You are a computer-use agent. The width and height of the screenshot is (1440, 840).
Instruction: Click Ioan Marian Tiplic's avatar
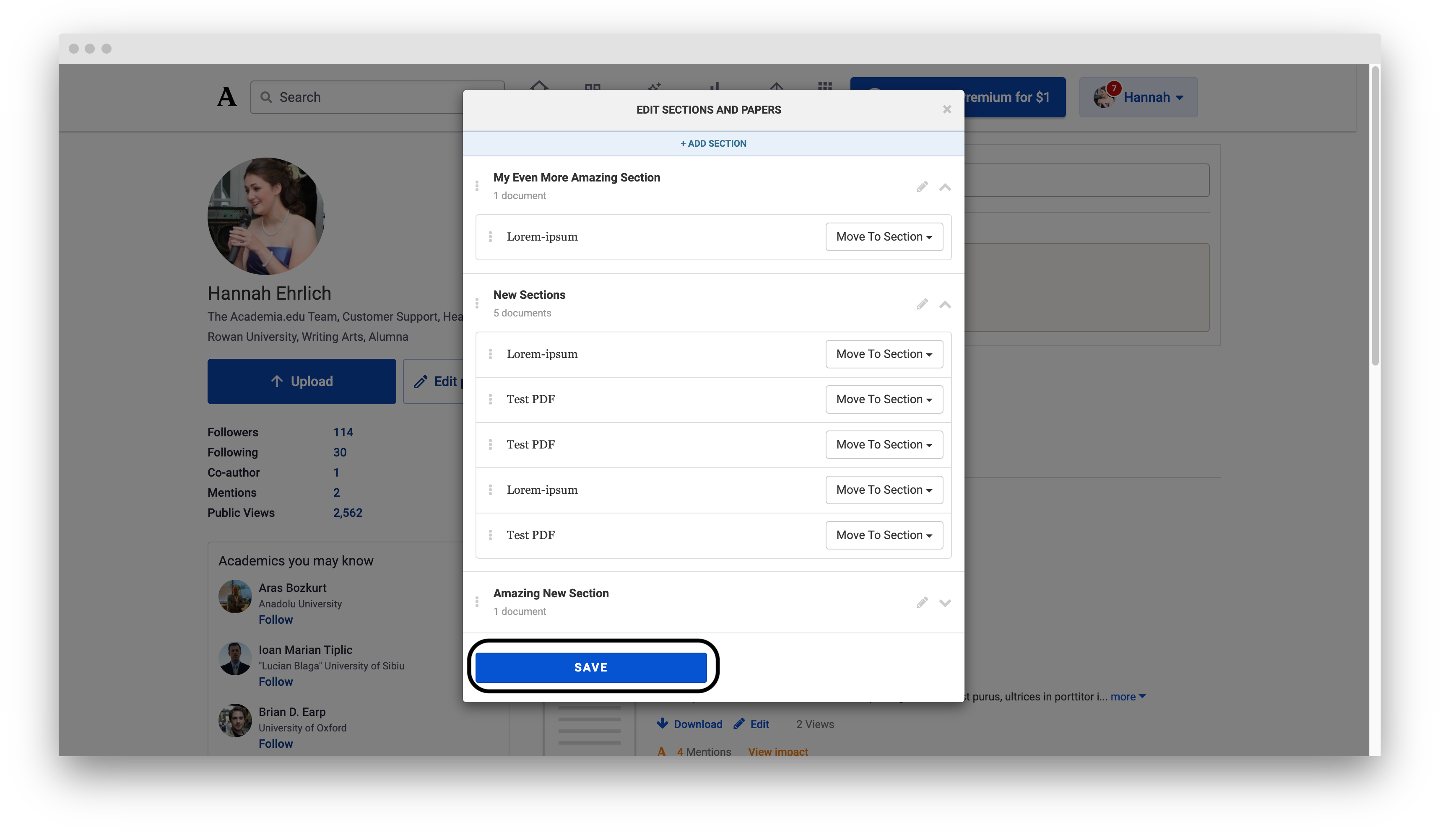[235, 659]
